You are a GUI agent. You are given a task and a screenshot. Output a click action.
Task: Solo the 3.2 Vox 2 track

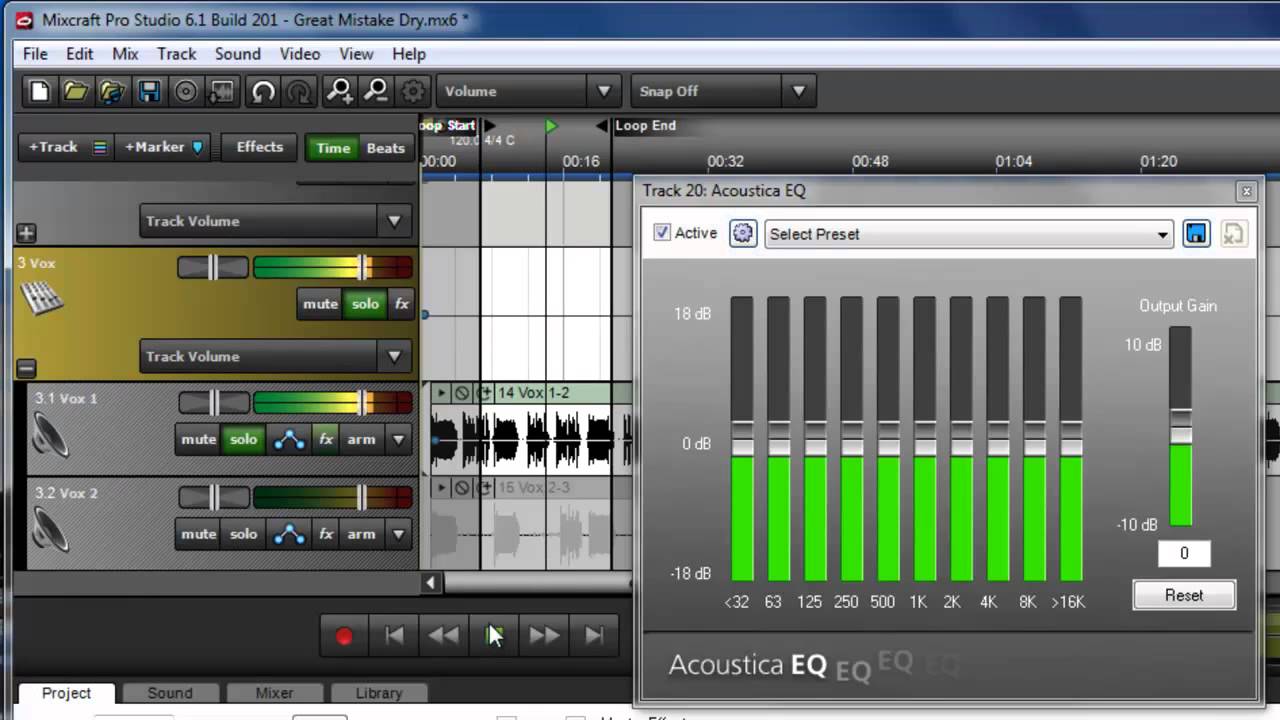click(243, 534)
